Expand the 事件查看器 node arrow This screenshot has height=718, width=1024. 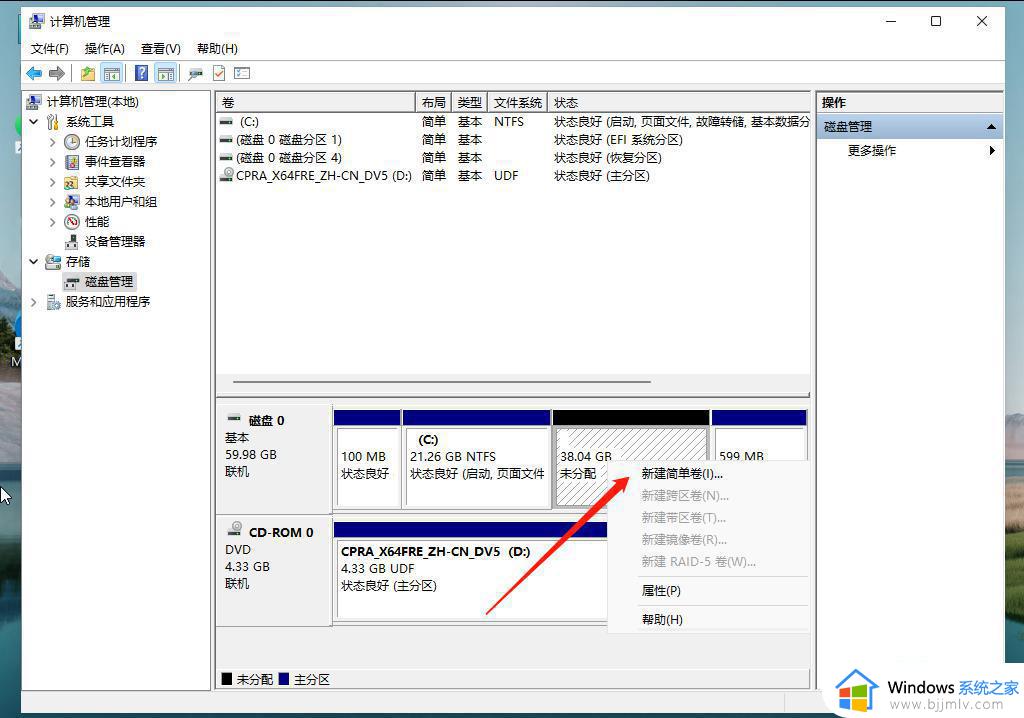point(53,161)
